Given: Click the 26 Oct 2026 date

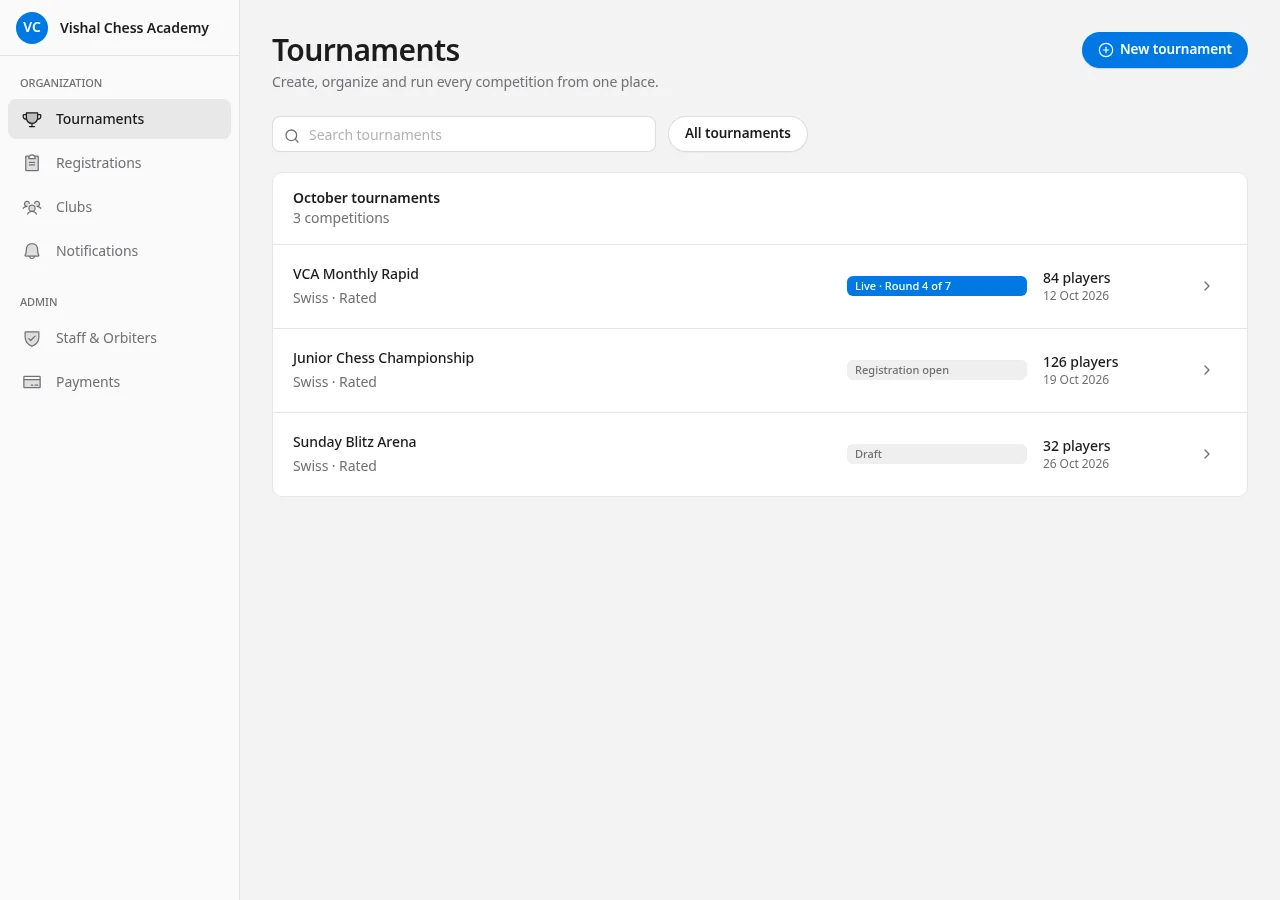Looking at the screenshot, I should (x=1076, y=464).
